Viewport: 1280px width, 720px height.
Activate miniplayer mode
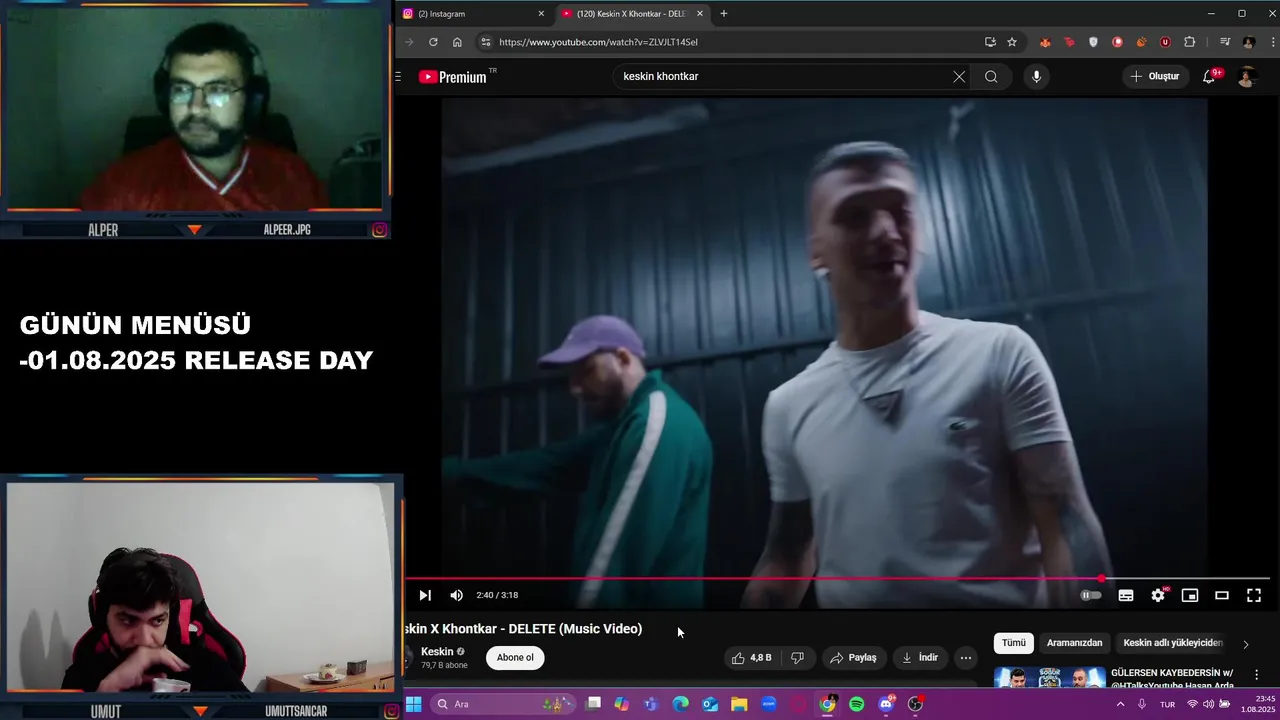(x=1190, y=595)
